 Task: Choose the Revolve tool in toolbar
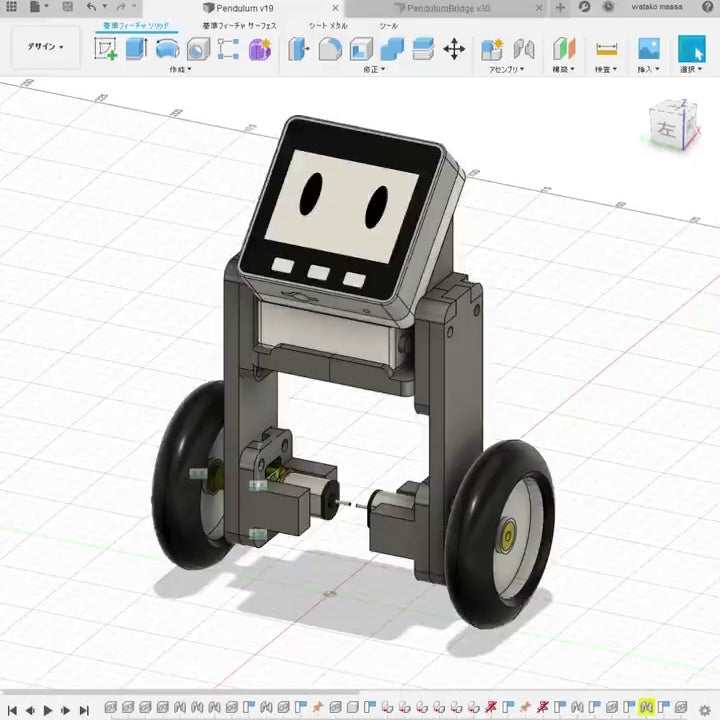167,48
